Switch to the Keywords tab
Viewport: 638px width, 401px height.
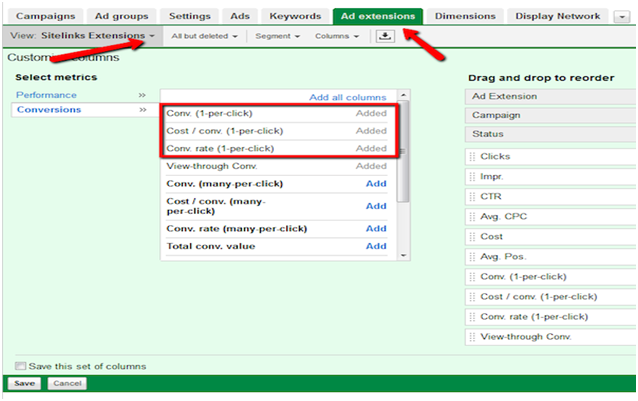pos(295,16)
